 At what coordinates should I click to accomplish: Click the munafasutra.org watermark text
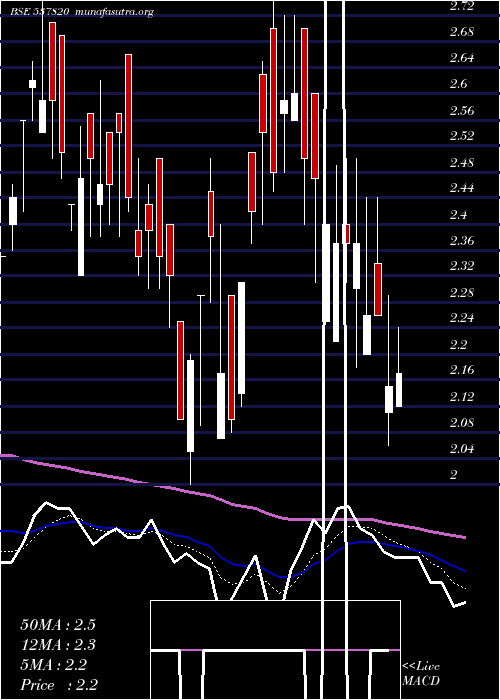click(x=115, y=12)
